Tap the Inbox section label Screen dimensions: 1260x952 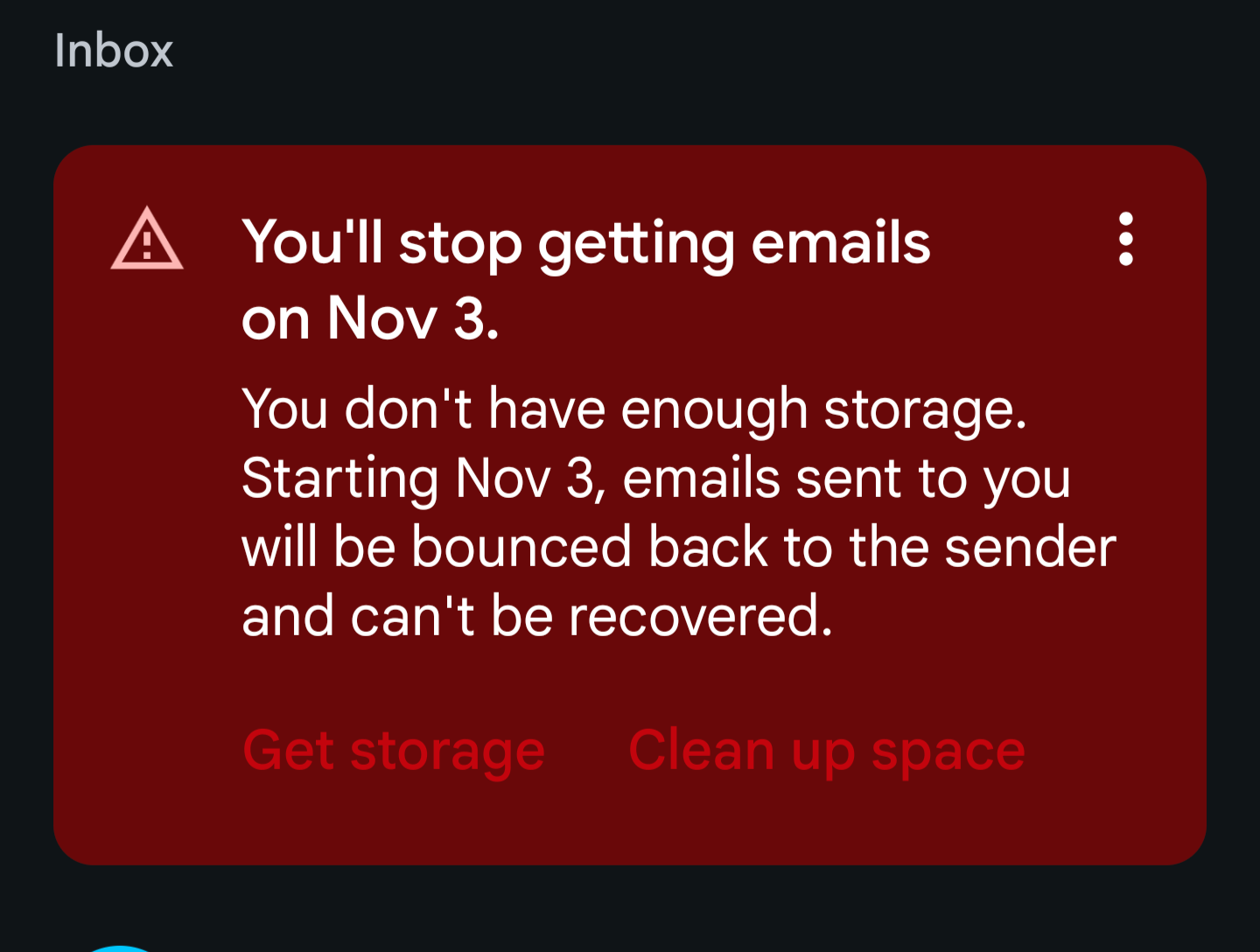[114, 51]
